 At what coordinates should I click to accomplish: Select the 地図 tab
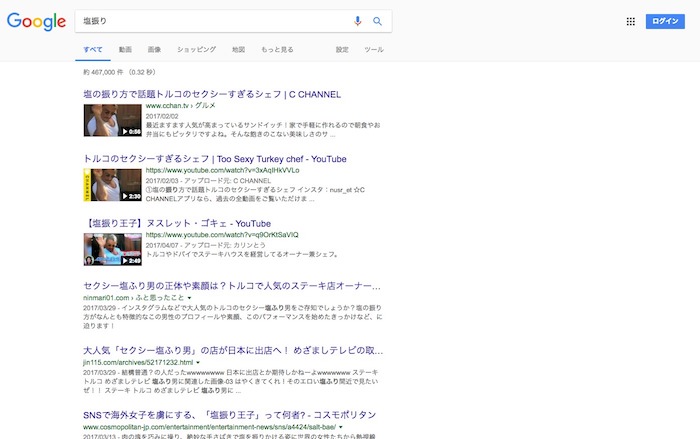(x=238, y=49)
